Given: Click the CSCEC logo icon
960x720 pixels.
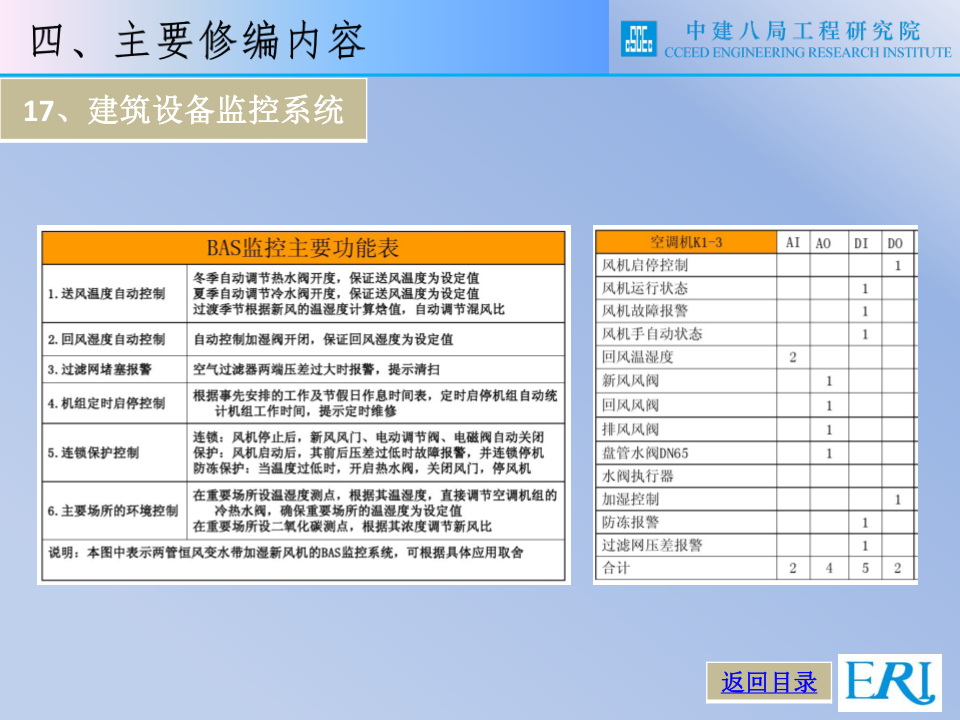Looking at the screenshot, I should tap(639, 39).
